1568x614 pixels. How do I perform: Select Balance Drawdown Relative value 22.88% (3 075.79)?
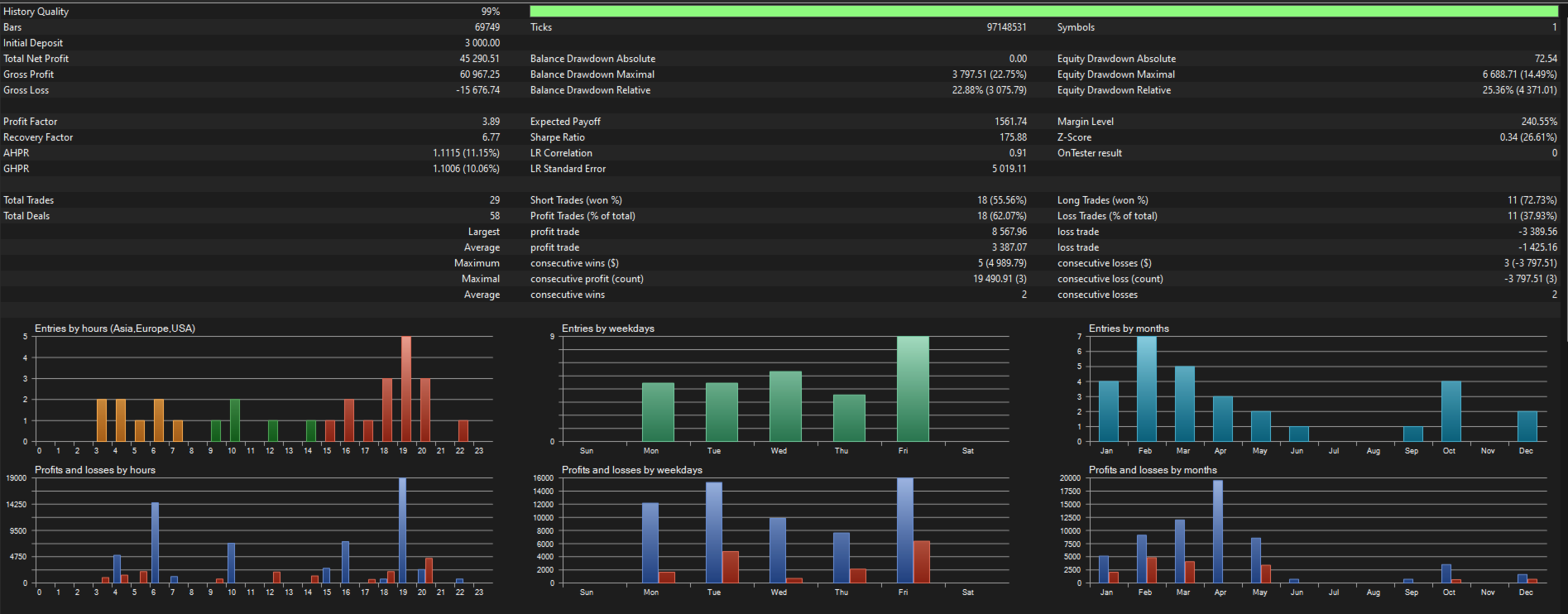pos(990,90)
